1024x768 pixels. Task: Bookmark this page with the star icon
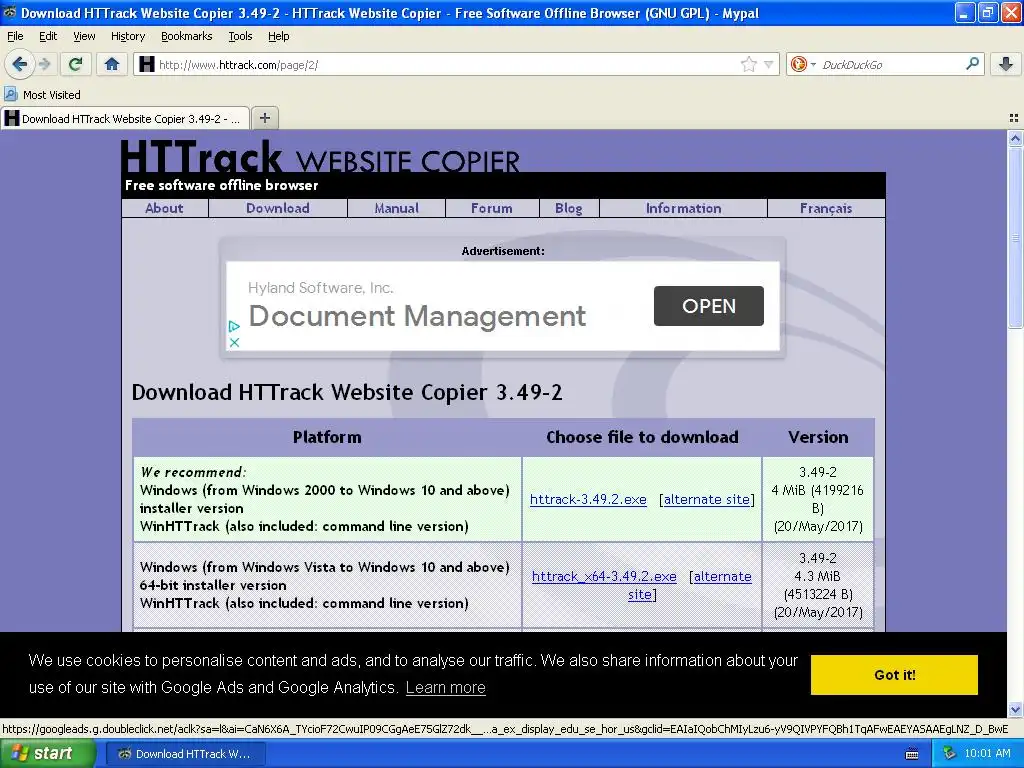click(x=748, y=64)
